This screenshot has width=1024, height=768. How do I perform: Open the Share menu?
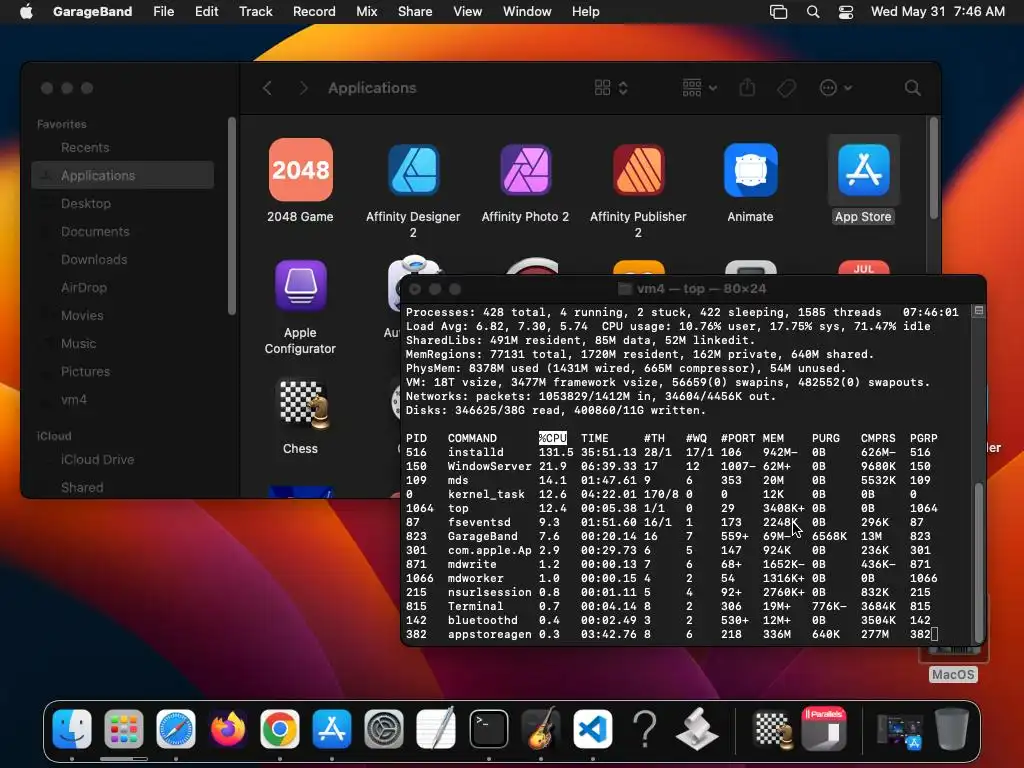tap(415, 11)
